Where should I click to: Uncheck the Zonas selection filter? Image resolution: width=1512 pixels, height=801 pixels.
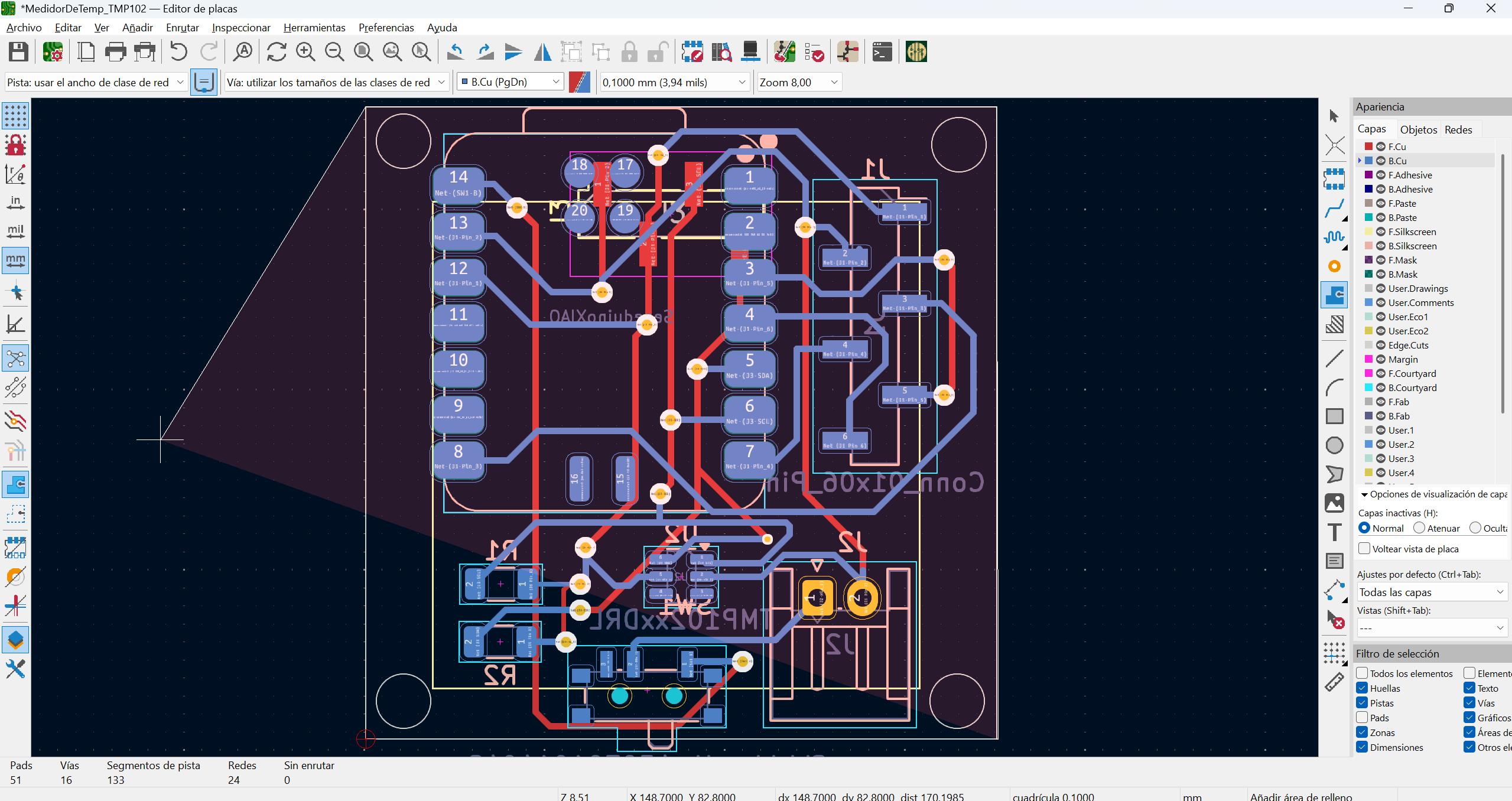[x=1362, y=732]
